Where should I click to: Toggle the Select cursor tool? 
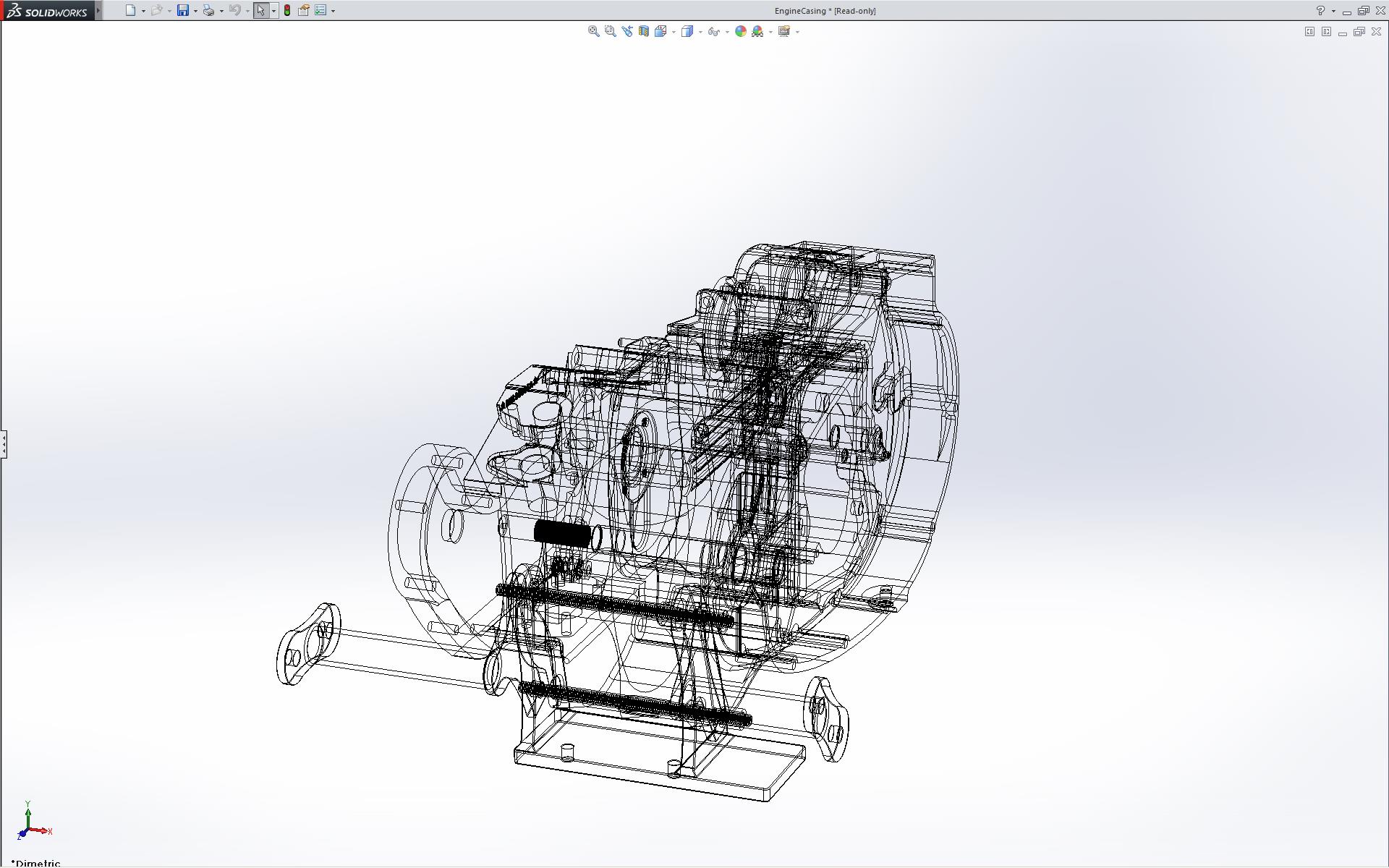pos(260,10)
